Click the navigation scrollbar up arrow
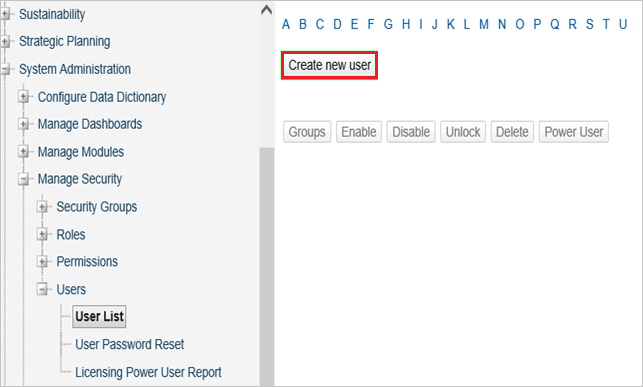Viewport: 643px width, 387px height. tap(267, 10)
